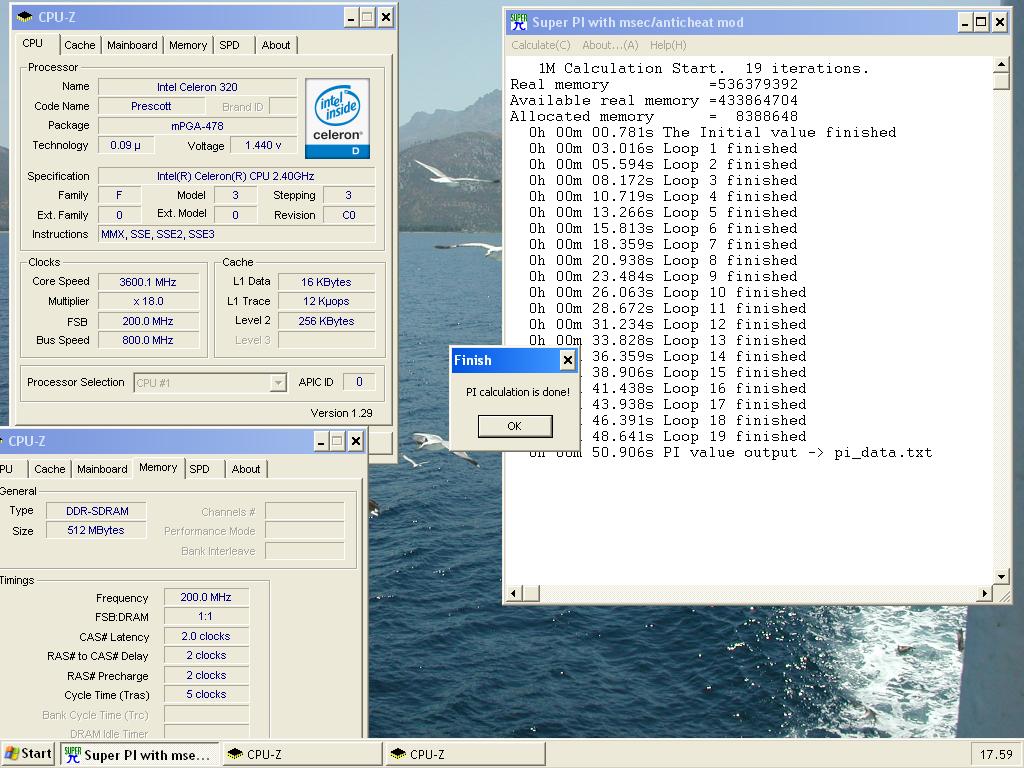The image size is (1024, 768).
Task: Click the Package value mPGA-478
Action: [197, 126]
